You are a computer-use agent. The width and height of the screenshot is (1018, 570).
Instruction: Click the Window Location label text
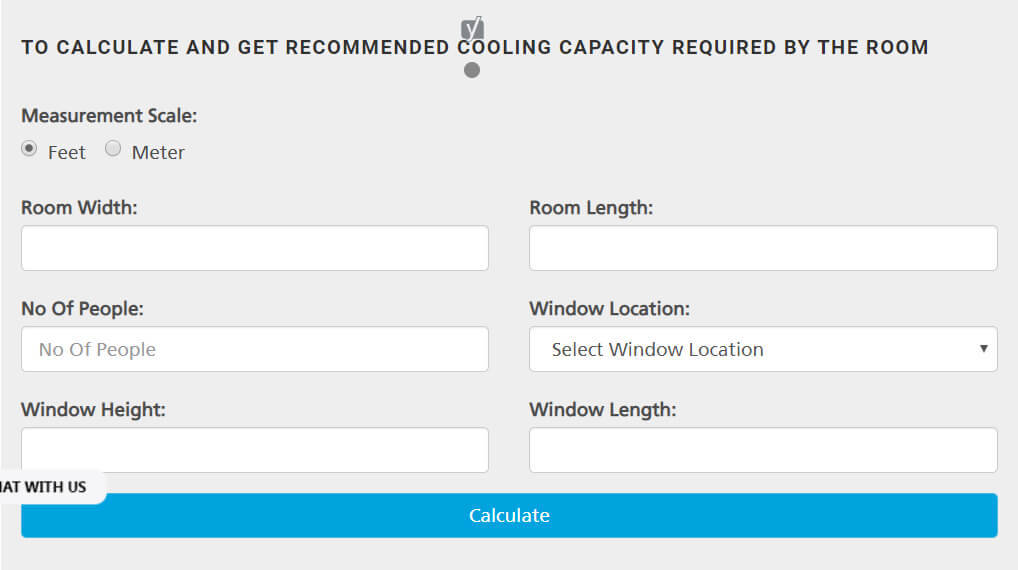pos(609,308)
